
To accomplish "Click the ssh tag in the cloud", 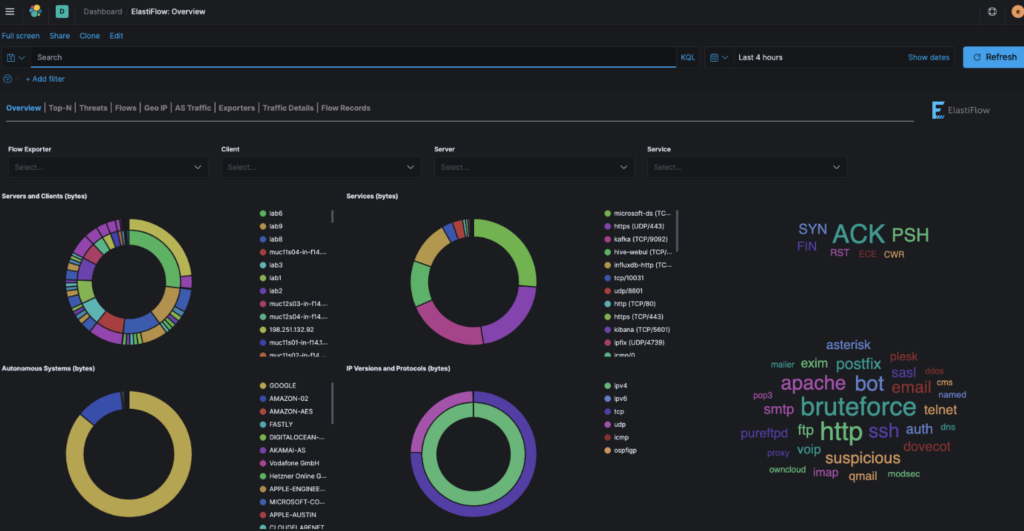I will click(x=884, y=431).
